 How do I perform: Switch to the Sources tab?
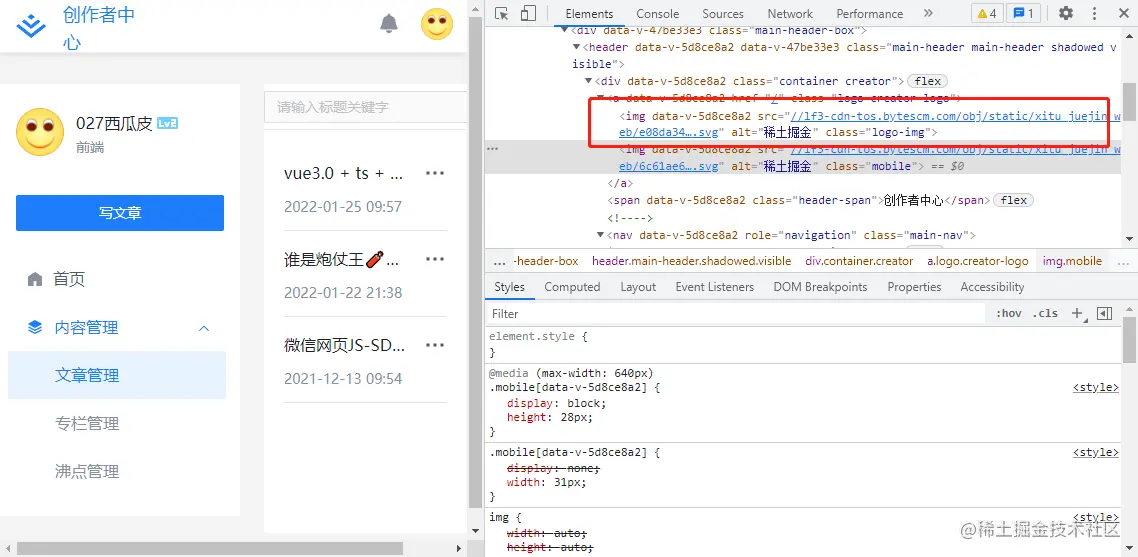(723, 14)
